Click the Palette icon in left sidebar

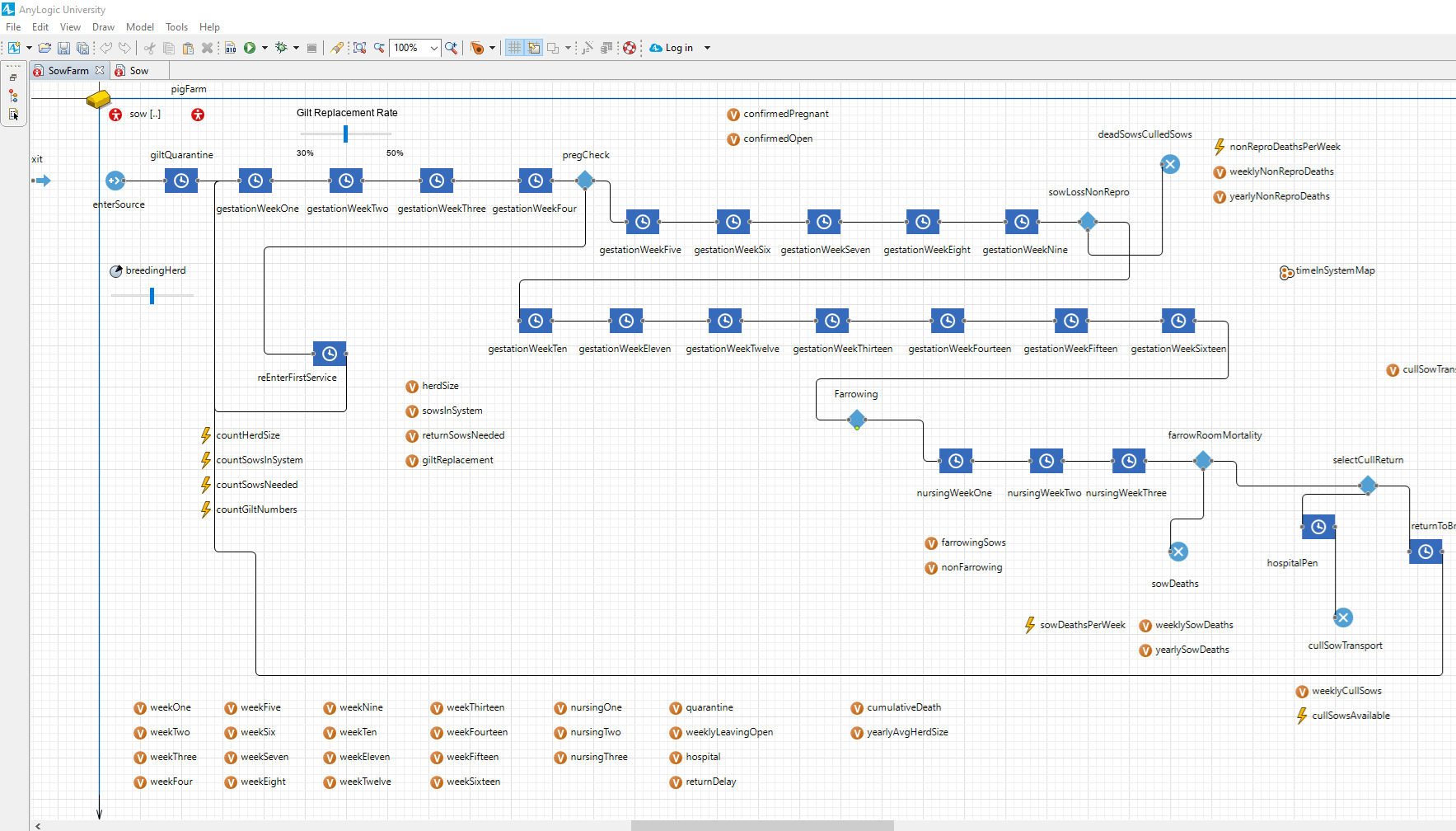[x=13, y=115]
